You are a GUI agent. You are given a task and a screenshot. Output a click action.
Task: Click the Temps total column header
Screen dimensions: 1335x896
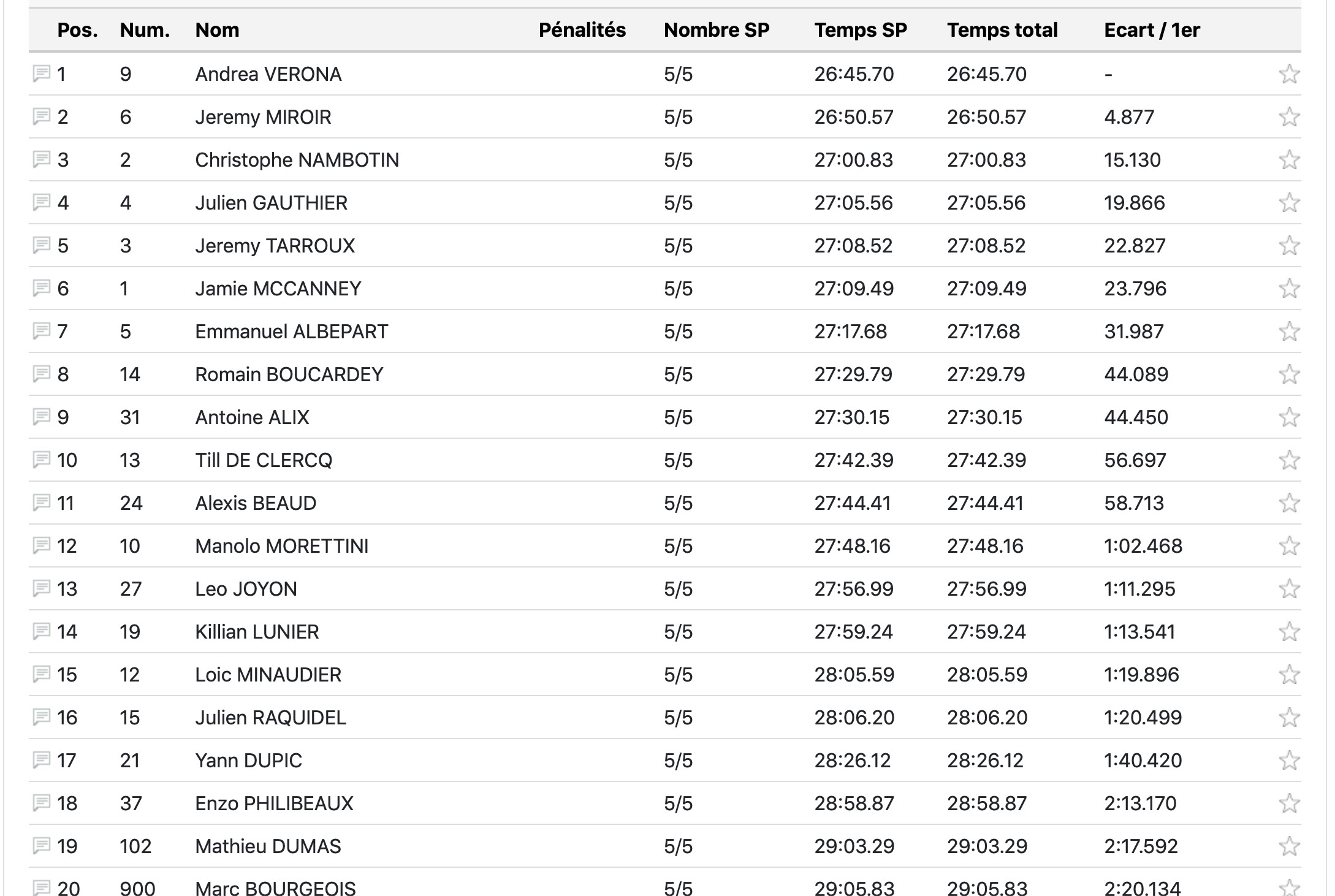[1002, 30]
